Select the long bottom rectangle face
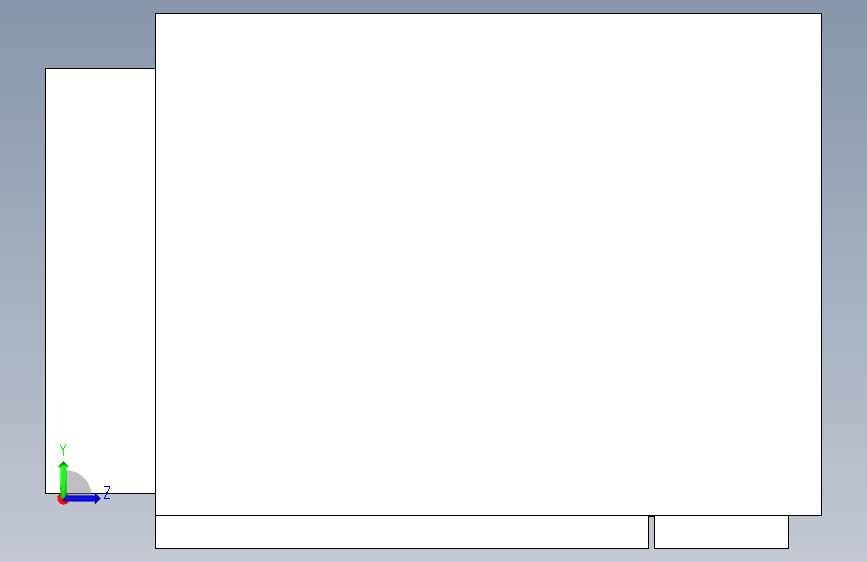Viewport: 867px width, 562px height. coord(402,532)
